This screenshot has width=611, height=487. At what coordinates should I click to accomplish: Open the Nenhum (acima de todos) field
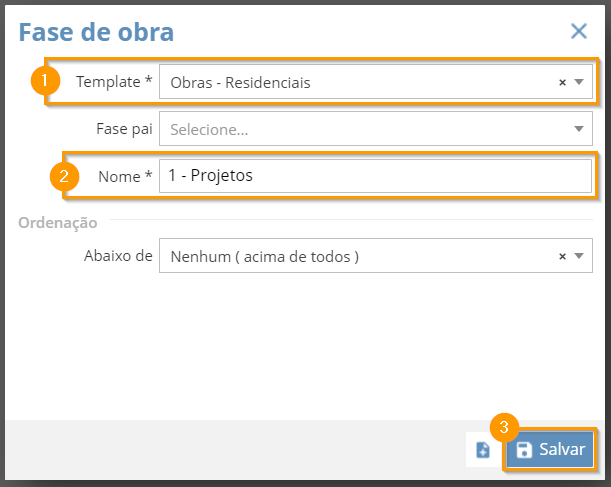pos(376,256)
